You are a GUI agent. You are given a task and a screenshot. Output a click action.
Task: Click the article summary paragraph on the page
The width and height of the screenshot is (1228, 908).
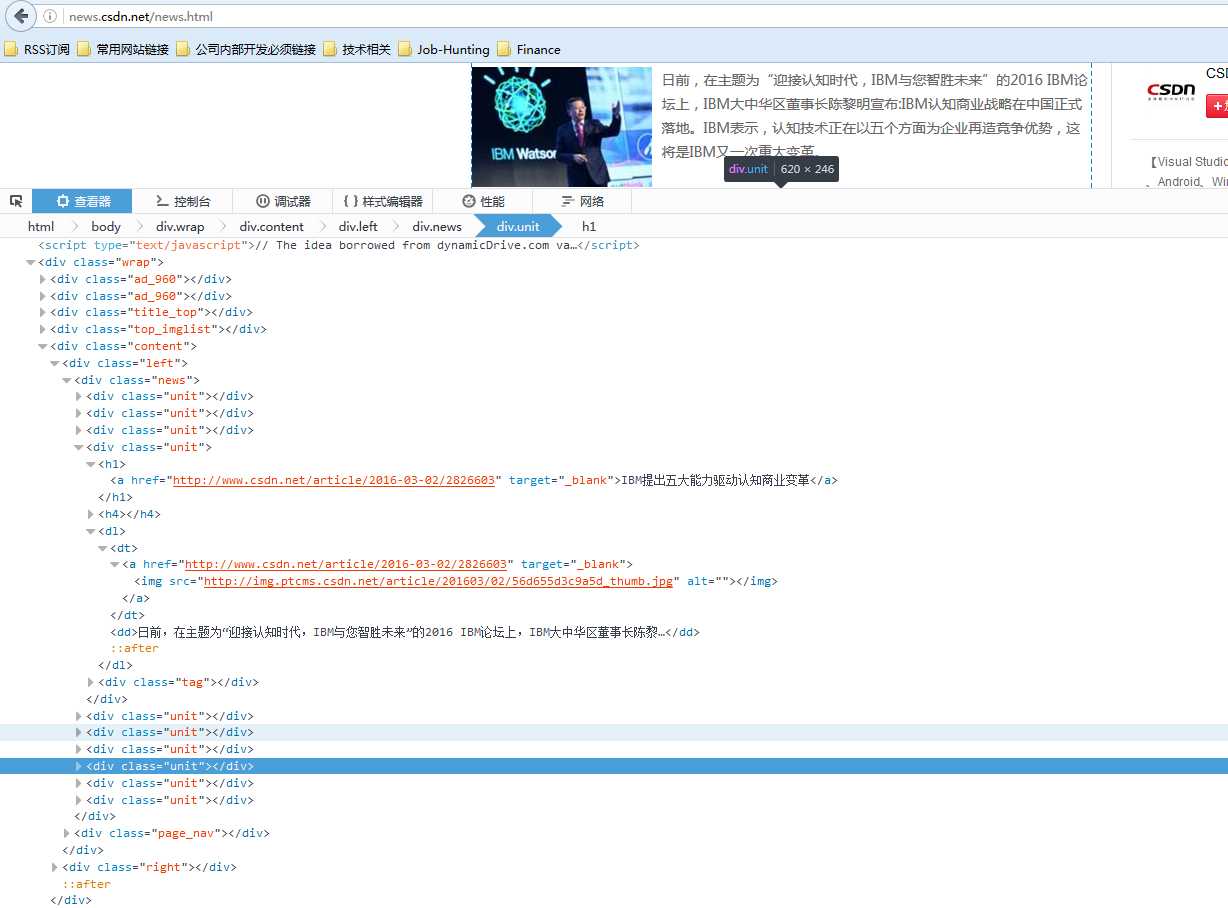tap(872, 116)
